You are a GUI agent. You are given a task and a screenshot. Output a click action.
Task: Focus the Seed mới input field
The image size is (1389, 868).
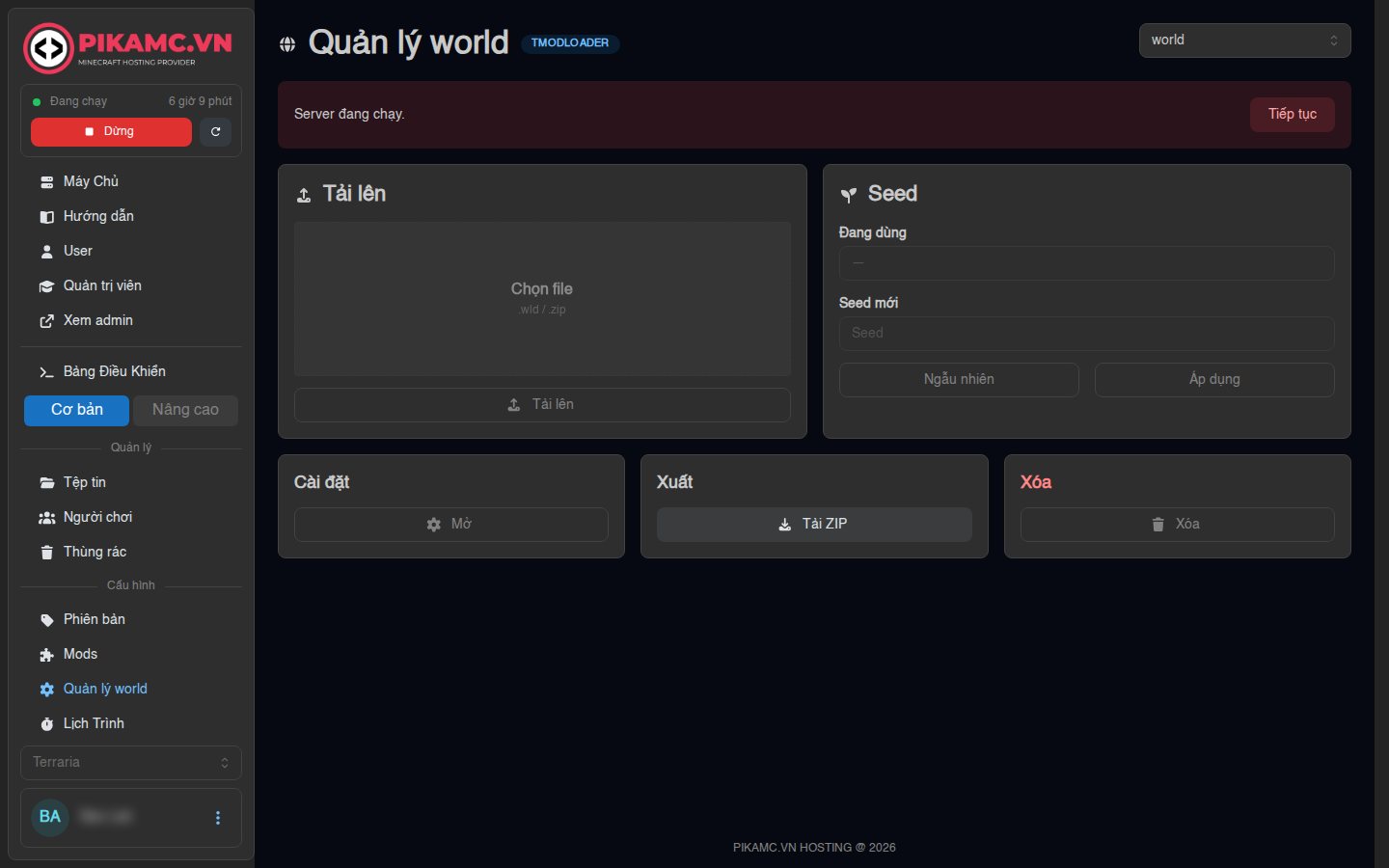pos(1086,334)
